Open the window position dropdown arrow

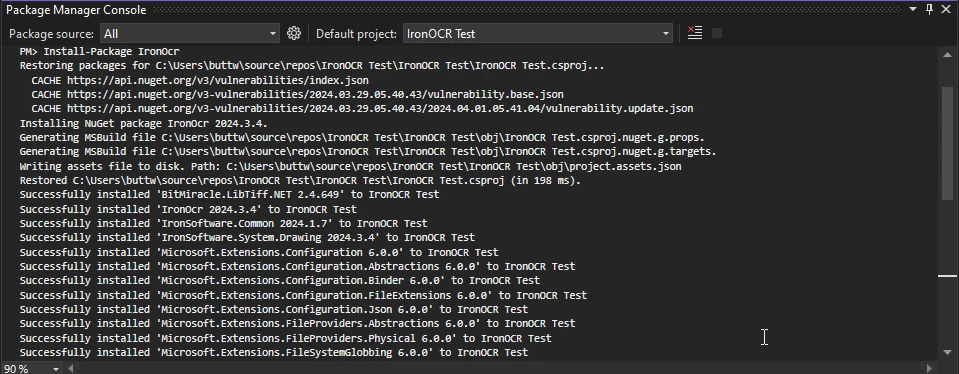[913, 9]
